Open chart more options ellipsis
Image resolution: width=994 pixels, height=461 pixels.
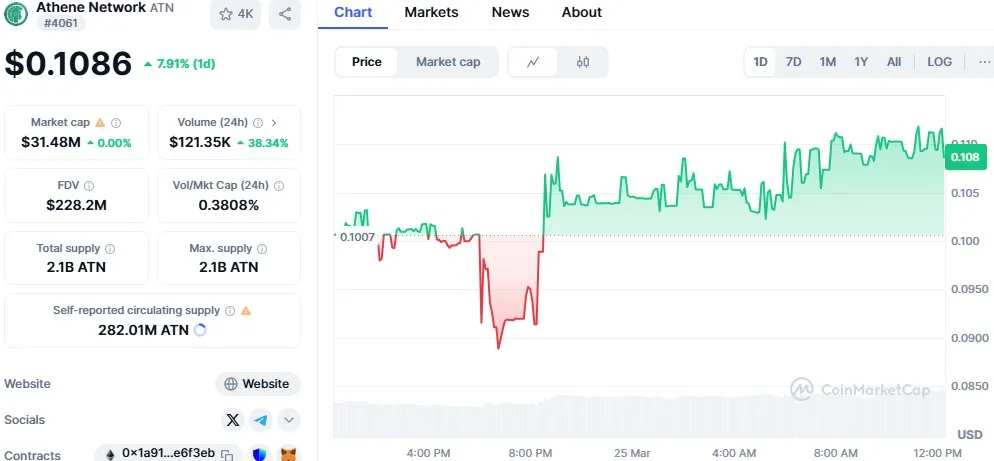pos(983,62)
